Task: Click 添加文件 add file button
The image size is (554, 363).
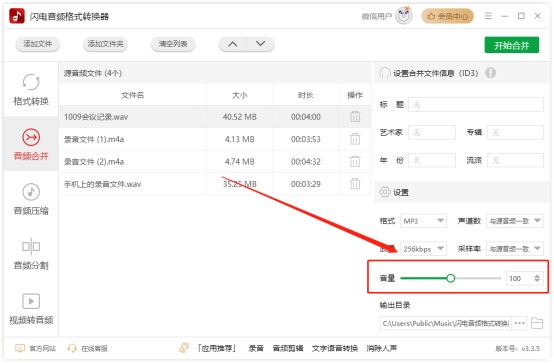Action: pyautogui.click(x=37, y=44)
